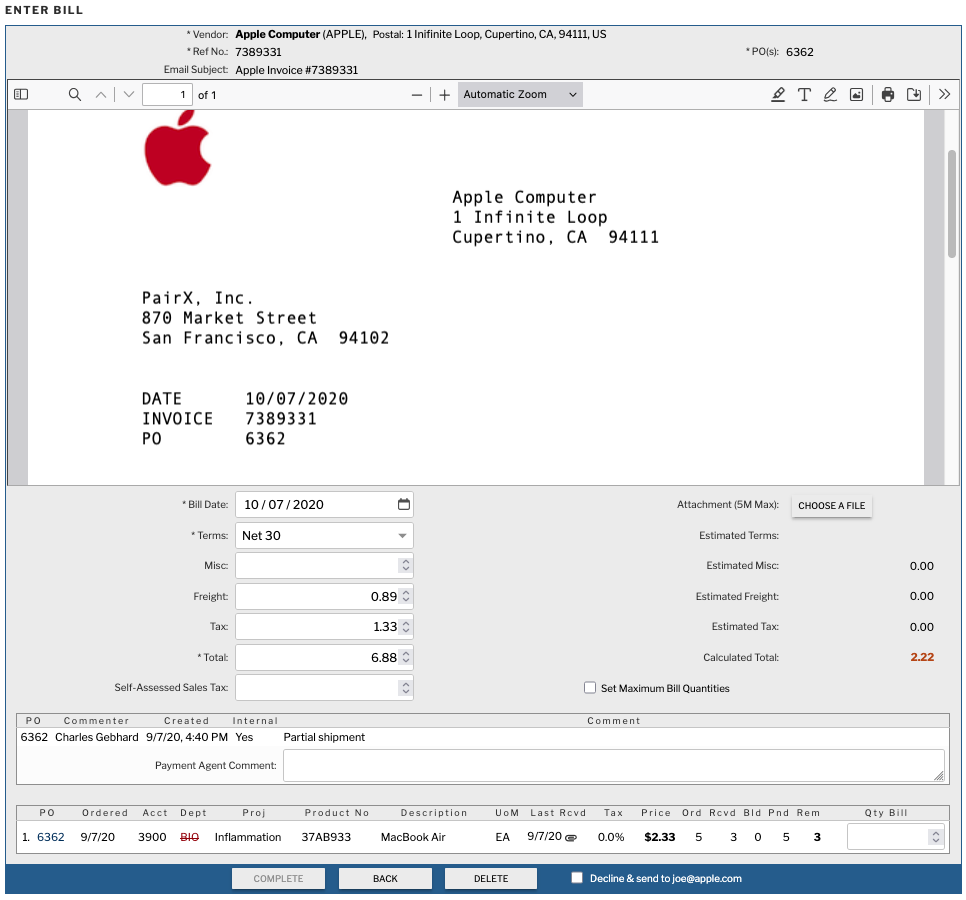Select the Draw annotation tool

click(x=830, y=93)
